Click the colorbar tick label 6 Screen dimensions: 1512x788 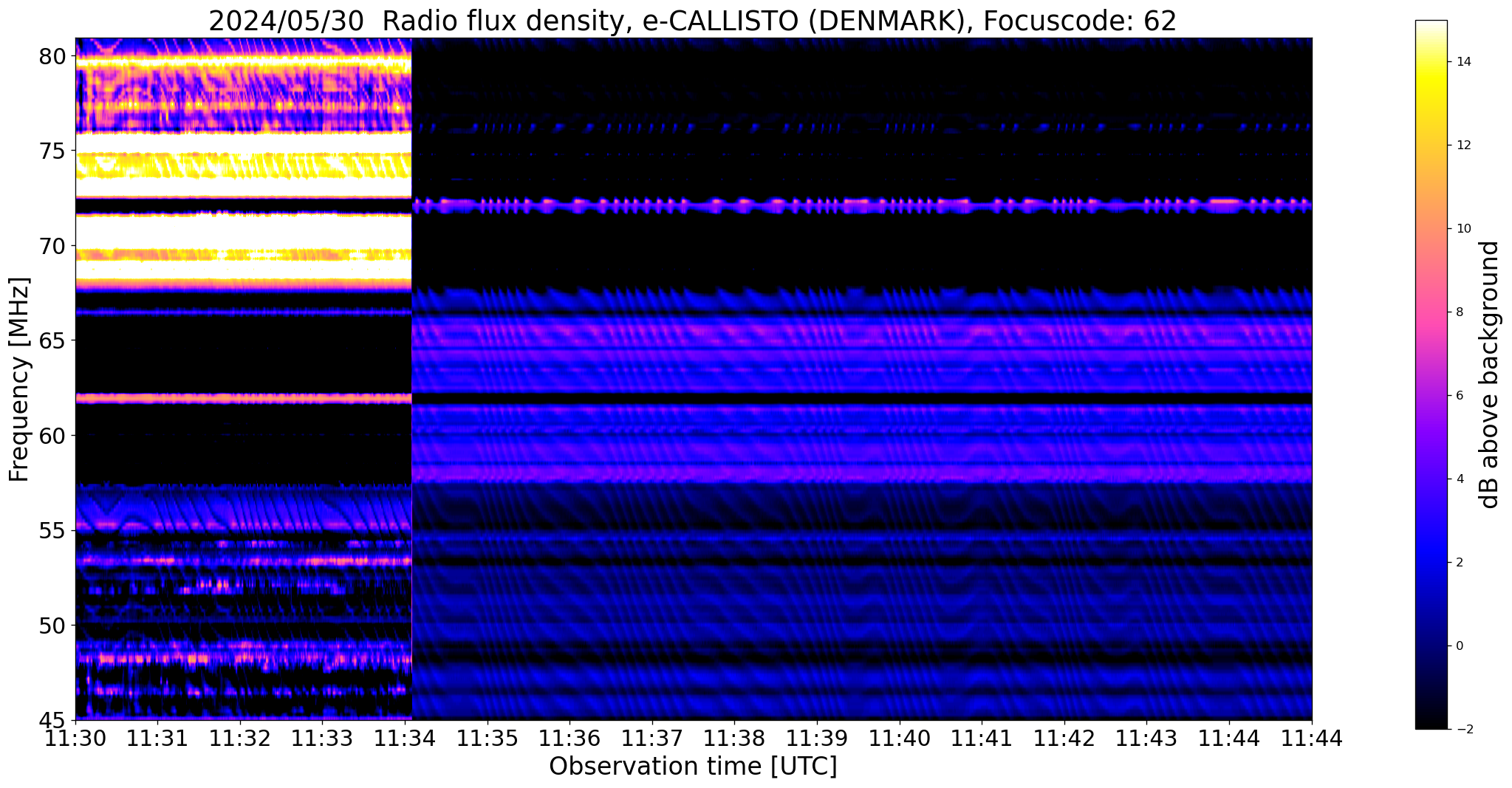point(1460,396)
